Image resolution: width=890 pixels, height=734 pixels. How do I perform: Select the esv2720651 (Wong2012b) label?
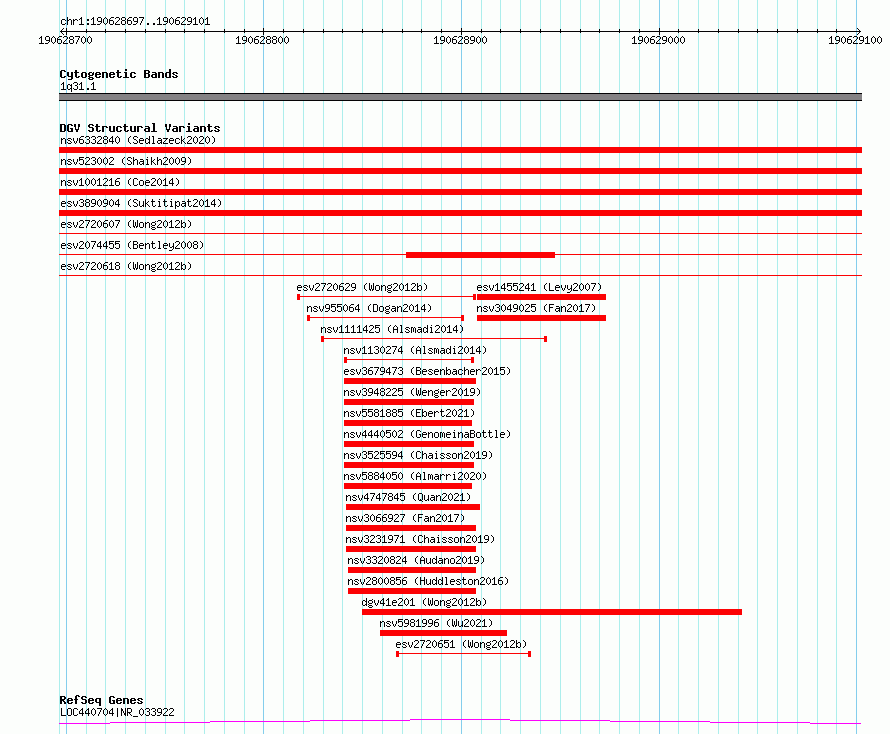[461, 644]
